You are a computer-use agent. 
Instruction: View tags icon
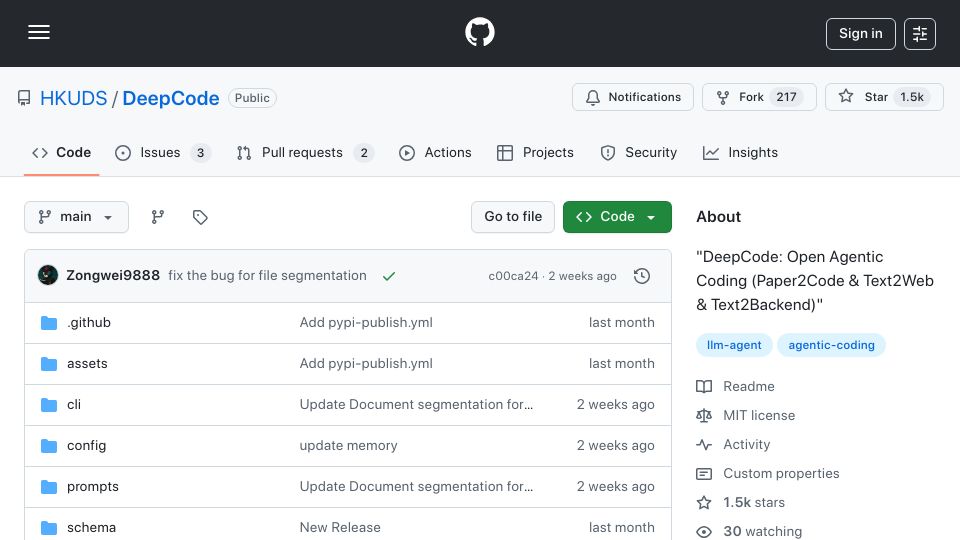pos(200,217)
